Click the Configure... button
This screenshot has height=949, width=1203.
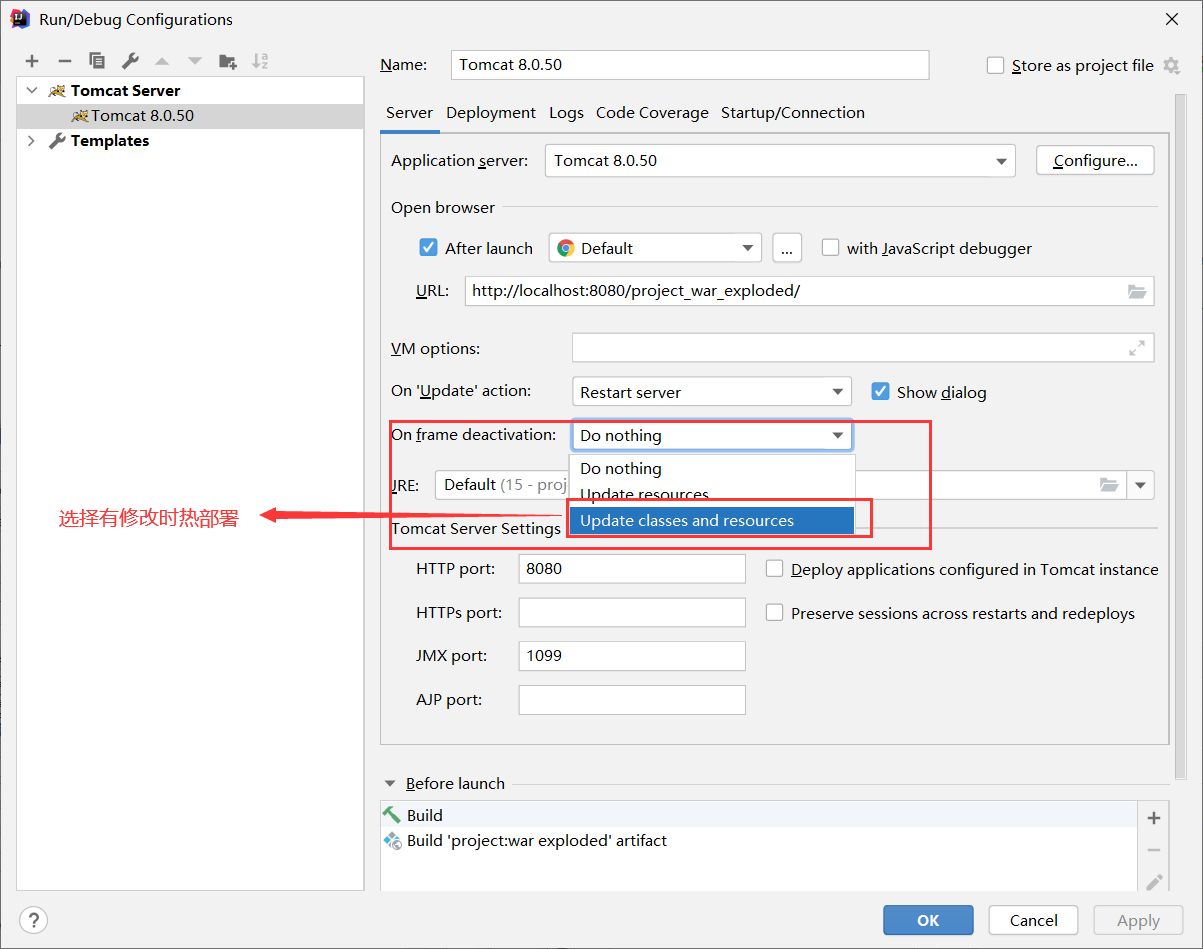pyautogui.click(x=1095, y=160)
